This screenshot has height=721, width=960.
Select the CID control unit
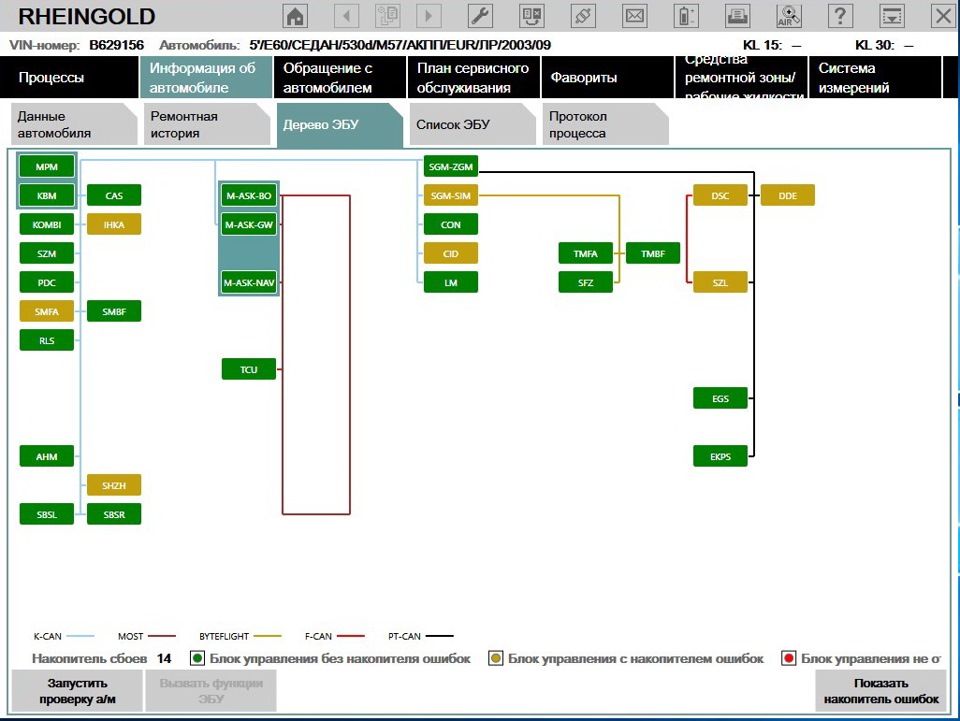(451, 253)
